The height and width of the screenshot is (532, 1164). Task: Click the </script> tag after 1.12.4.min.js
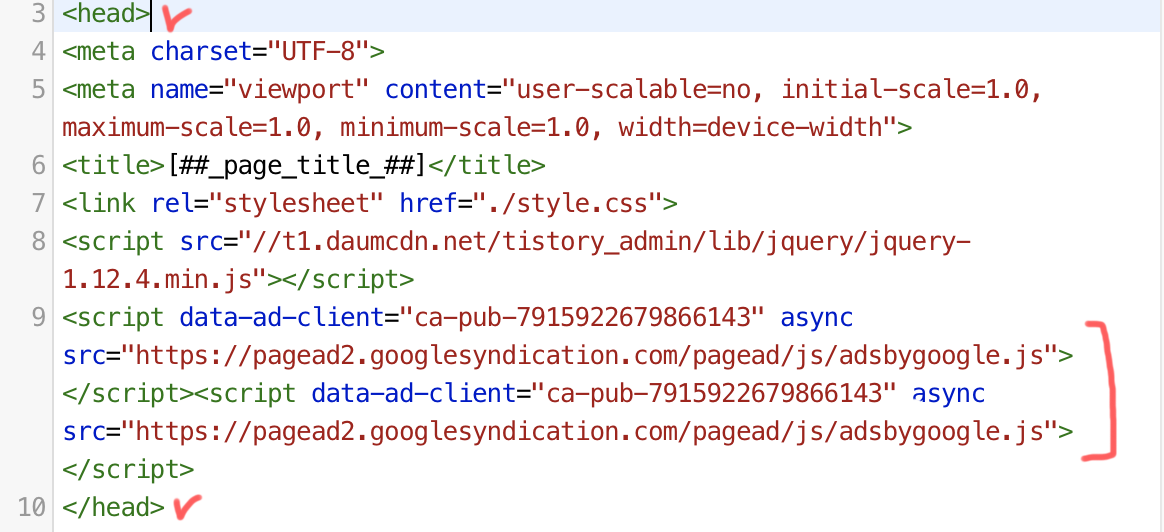[347, 280]
